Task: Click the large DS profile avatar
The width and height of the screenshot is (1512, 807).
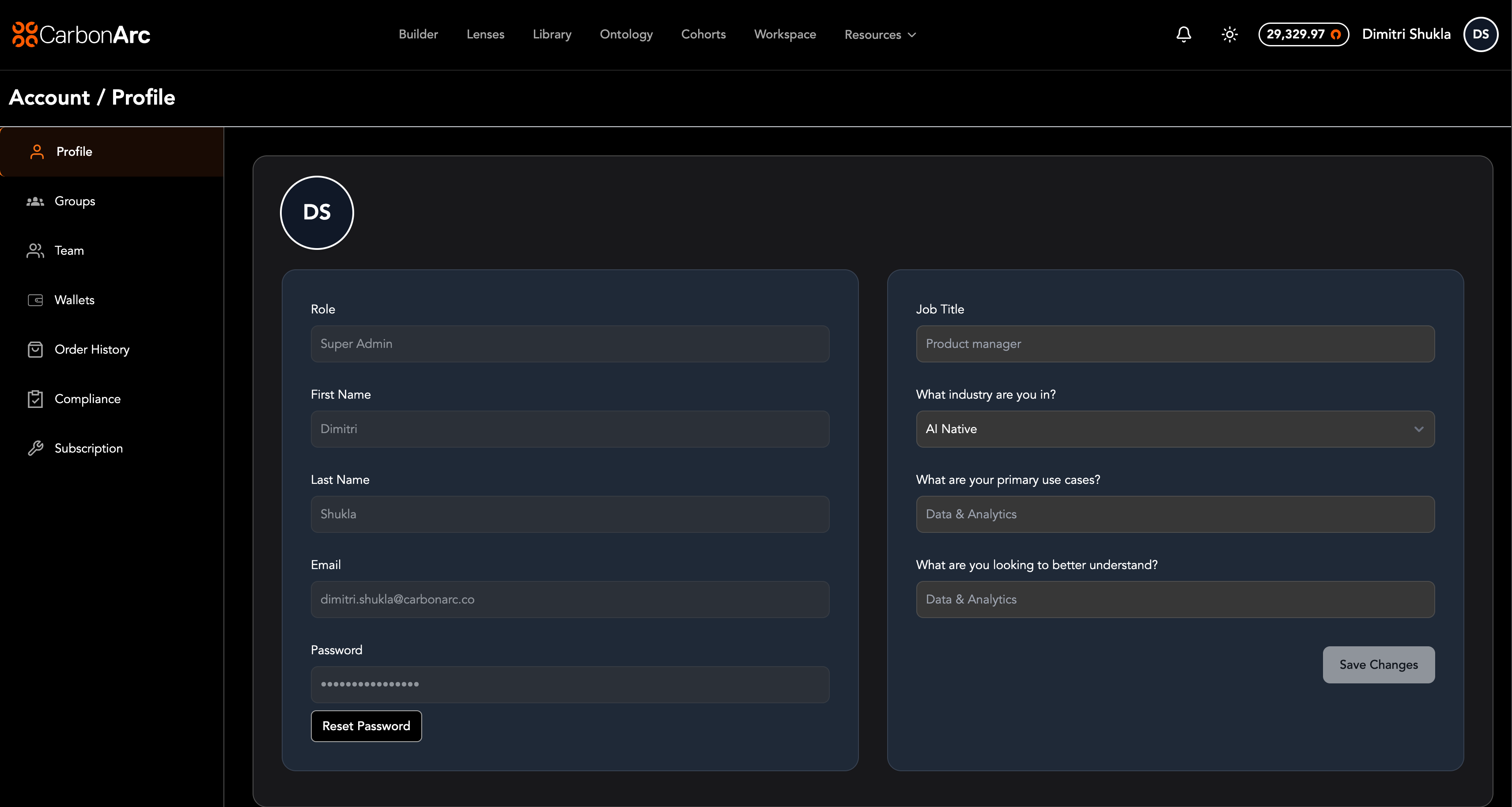Action: click(317, 212)
